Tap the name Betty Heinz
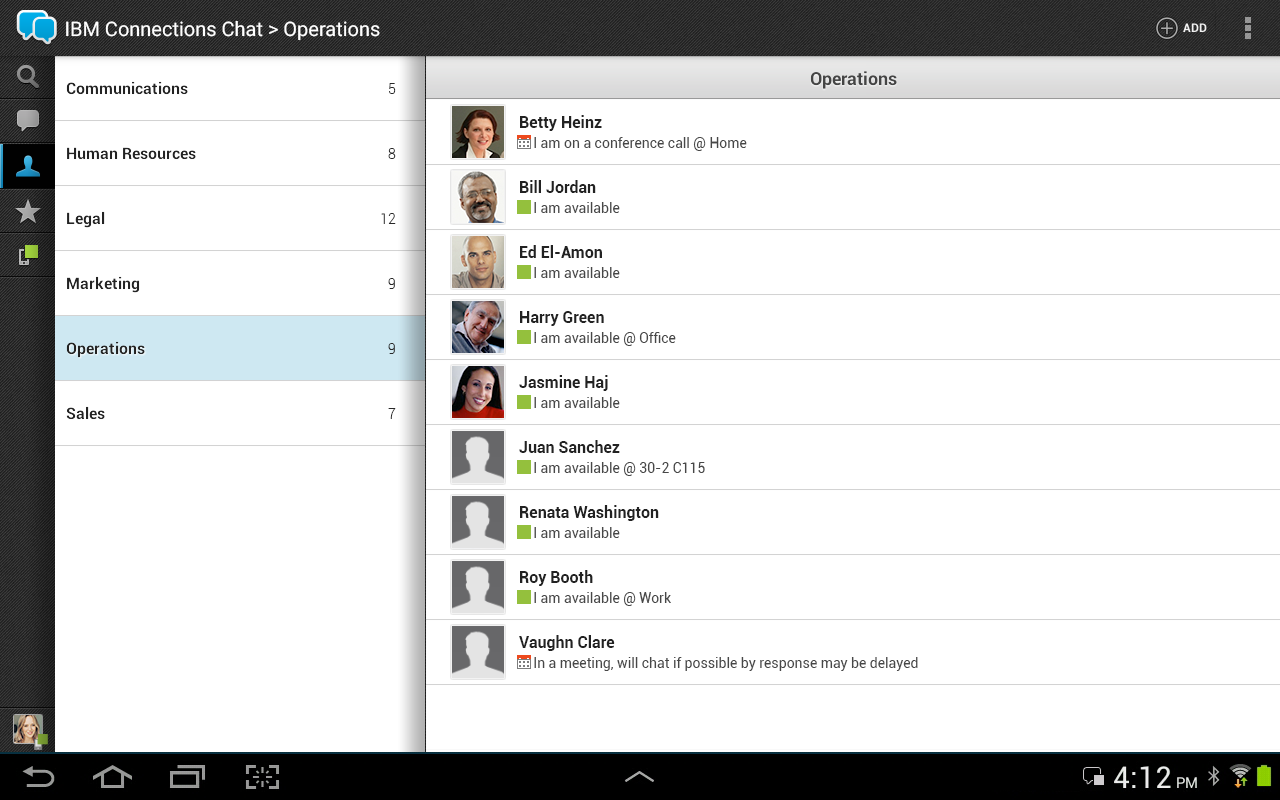The width and height of the screenshot is (1280, 800). tap(560, 122)
